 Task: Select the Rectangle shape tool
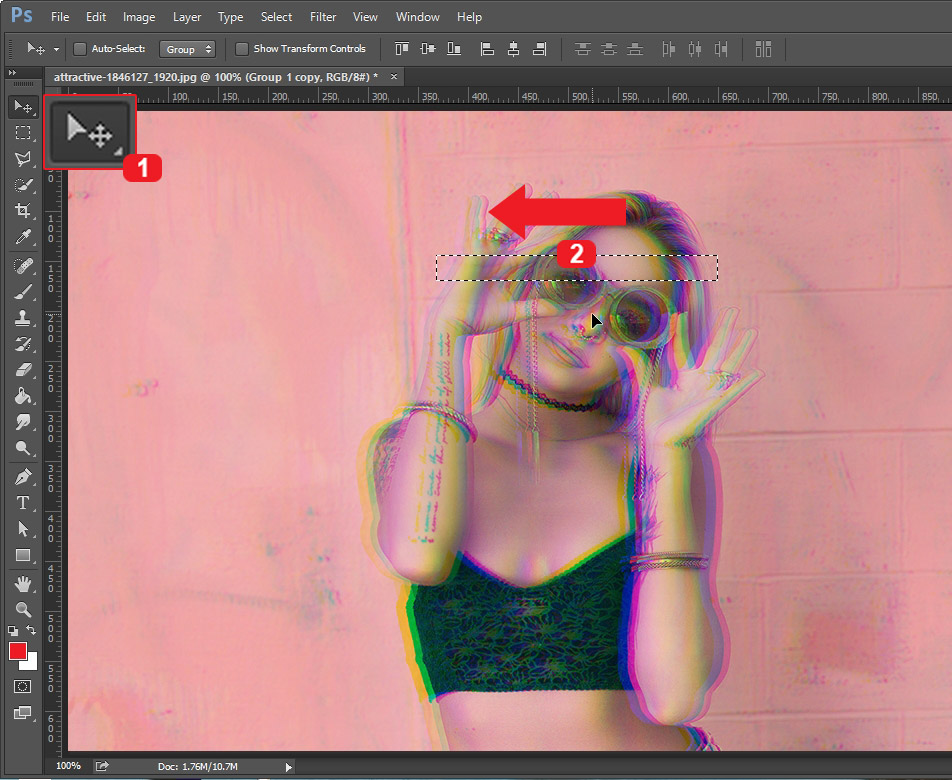click(23, 555)
